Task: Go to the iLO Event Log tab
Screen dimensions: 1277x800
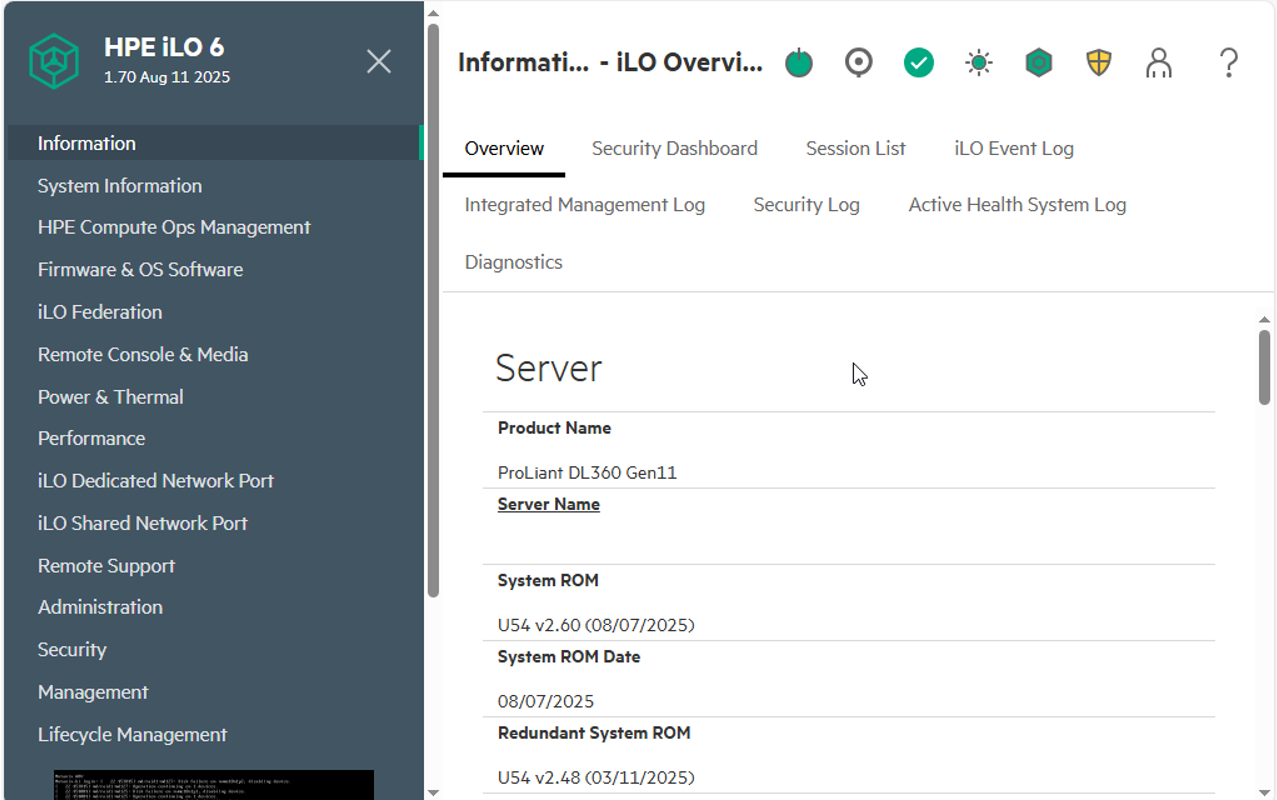Action: (1013, 148)
